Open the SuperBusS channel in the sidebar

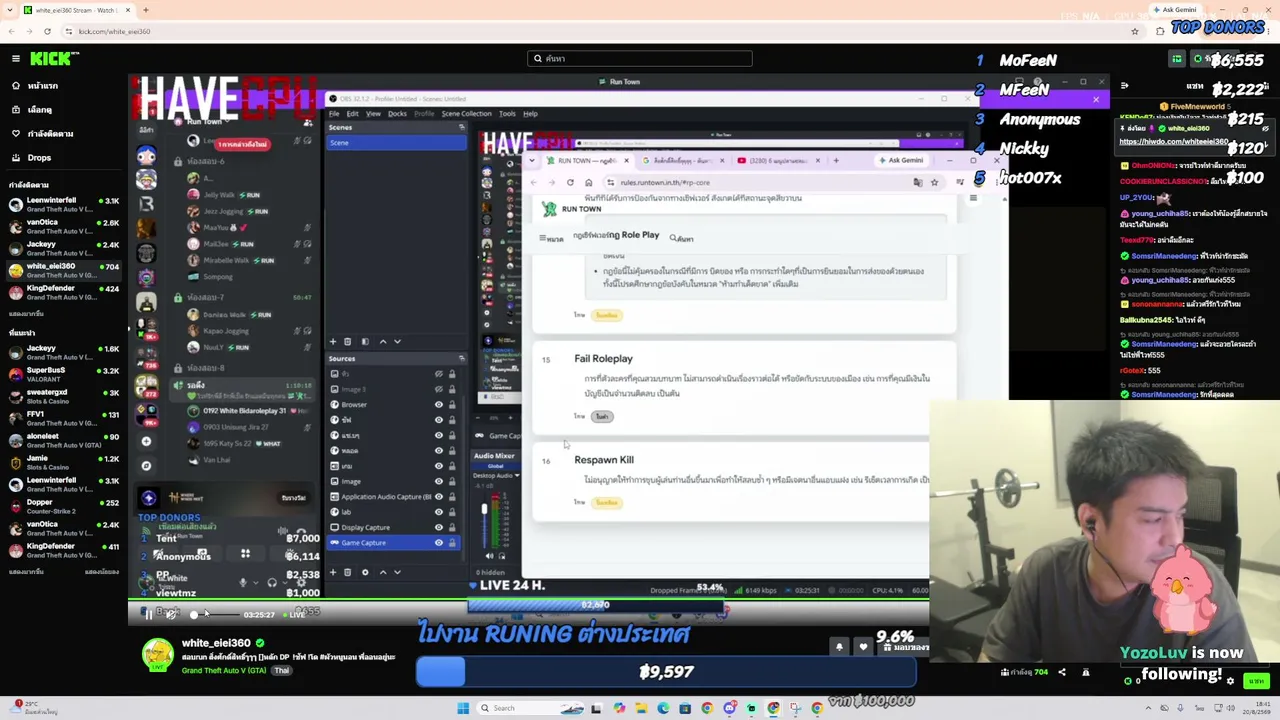pyautogui.click(x=64, y=374)
